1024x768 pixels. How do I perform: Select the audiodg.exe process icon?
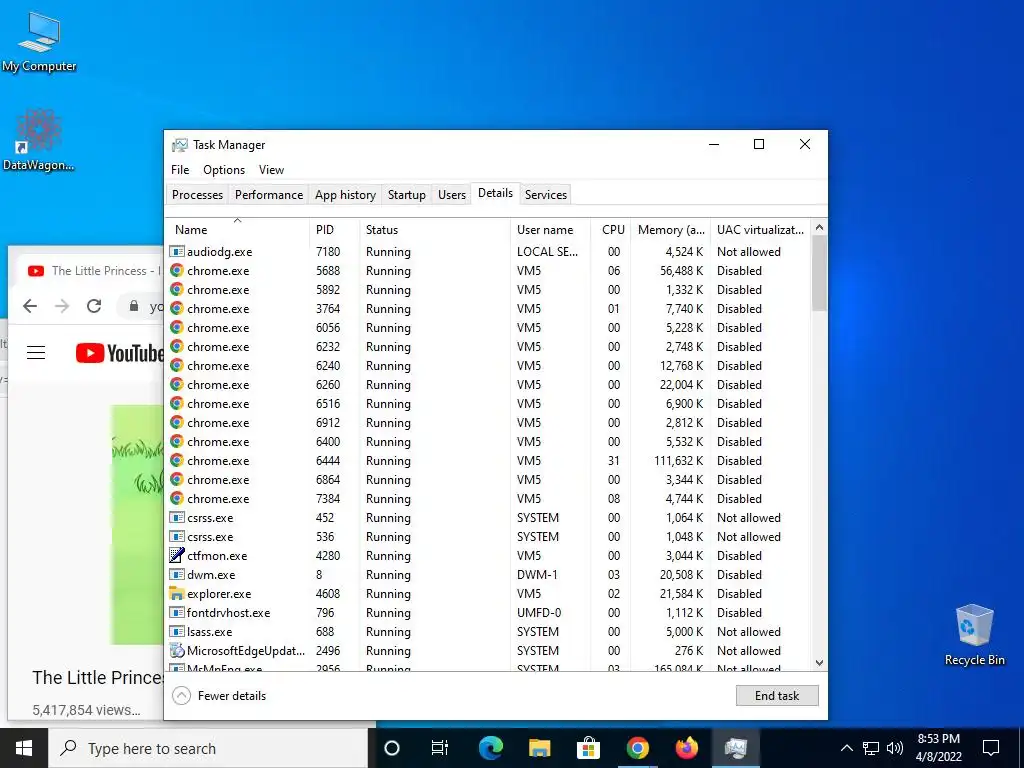tap(176, 251)
